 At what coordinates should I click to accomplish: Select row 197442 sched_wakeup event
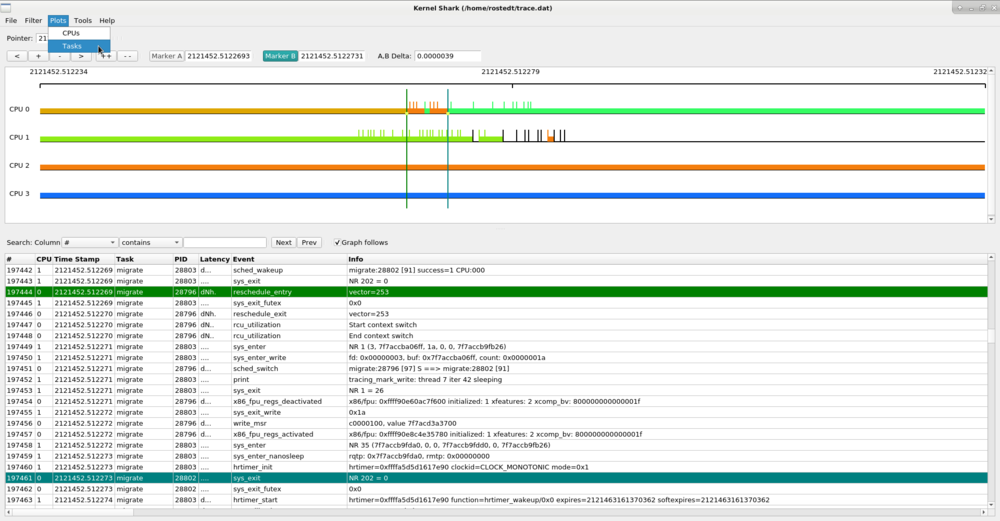pyautogui.click(x=496, y=270)
